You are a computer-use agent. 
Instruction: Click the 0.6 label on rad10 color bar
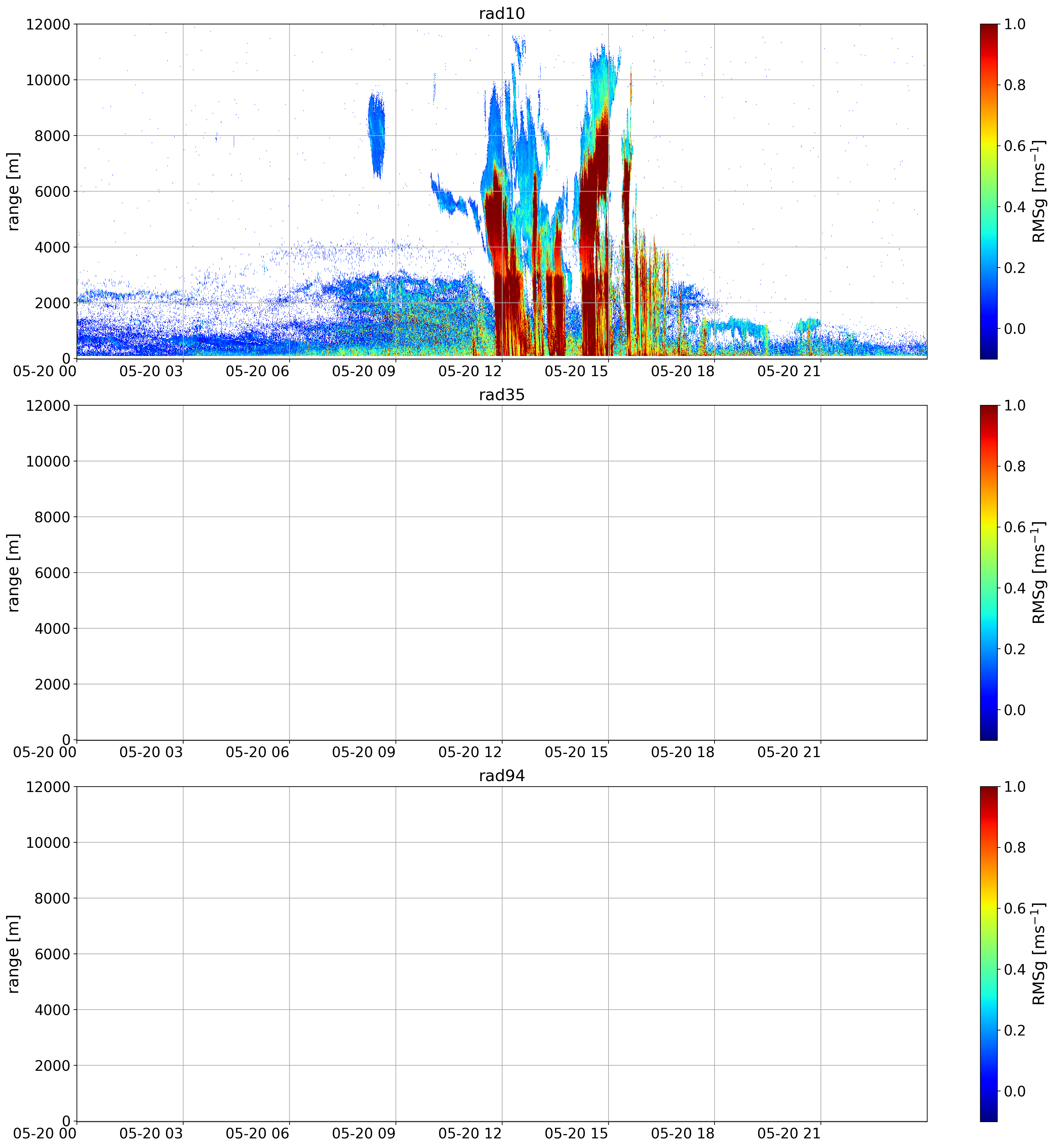coord(1014,146)
